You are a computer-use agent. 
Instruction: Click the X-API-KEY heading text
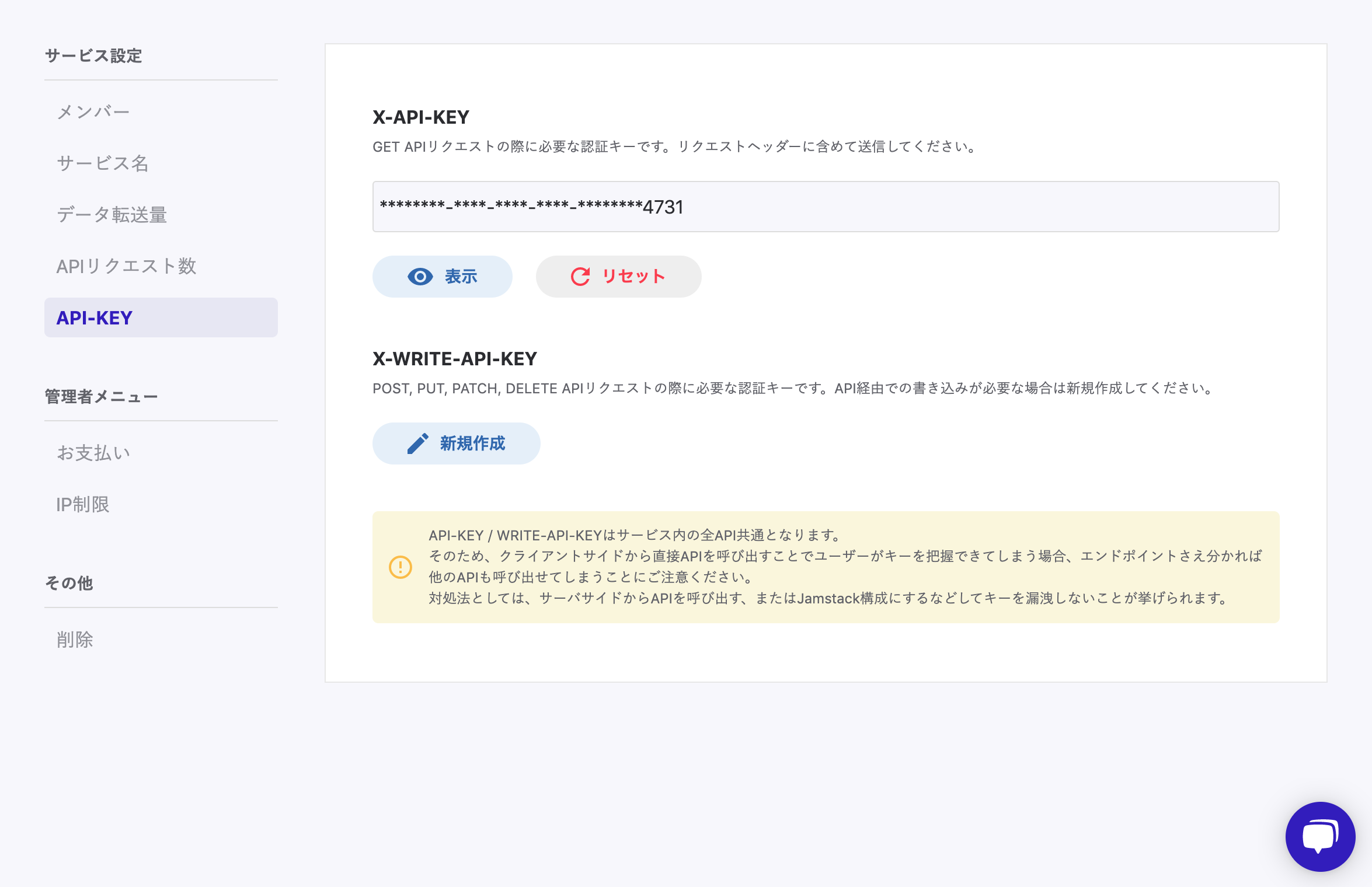(x=421, y=117)
